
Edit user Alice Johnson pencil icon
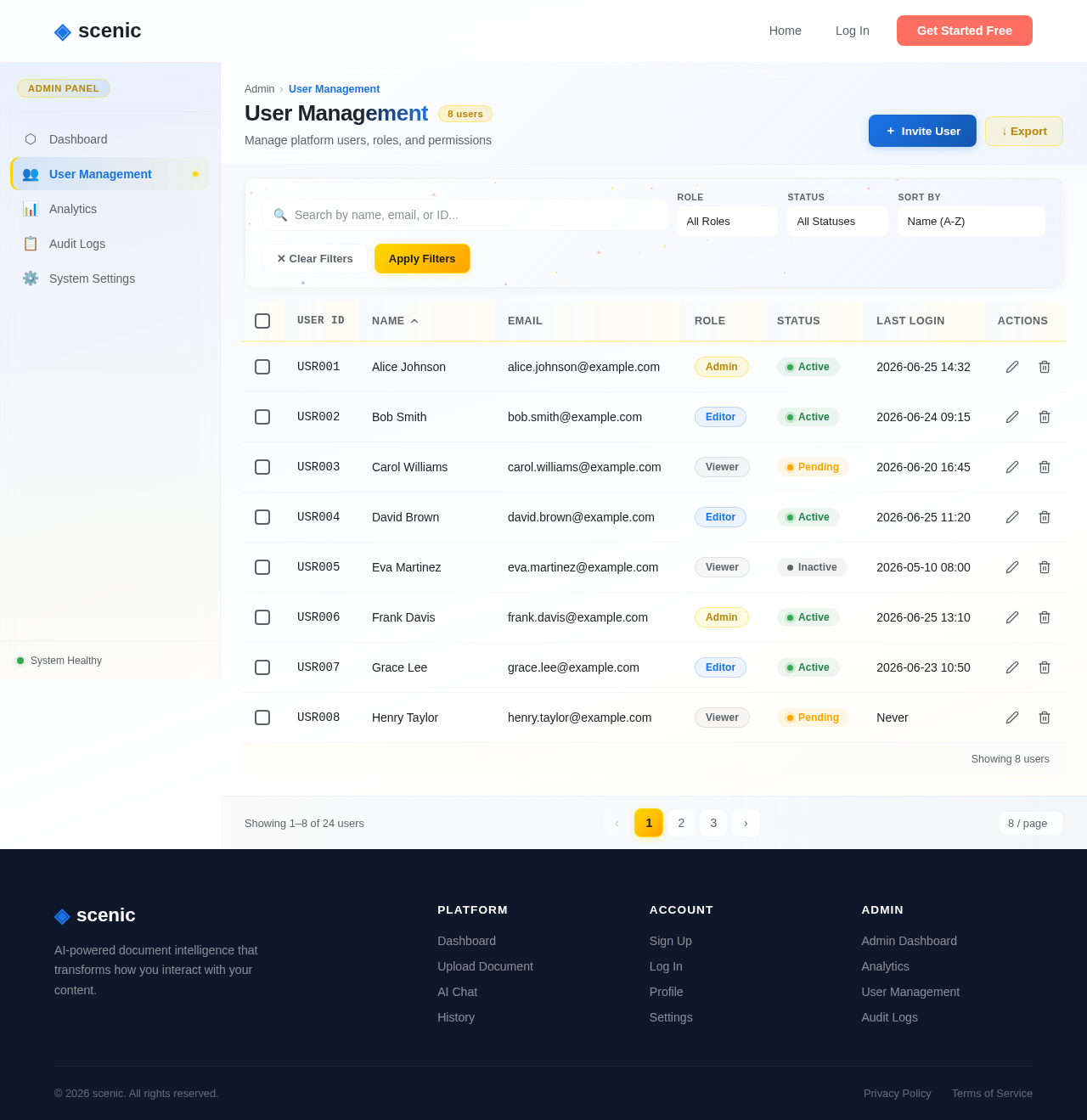[x=1012, y=367]
